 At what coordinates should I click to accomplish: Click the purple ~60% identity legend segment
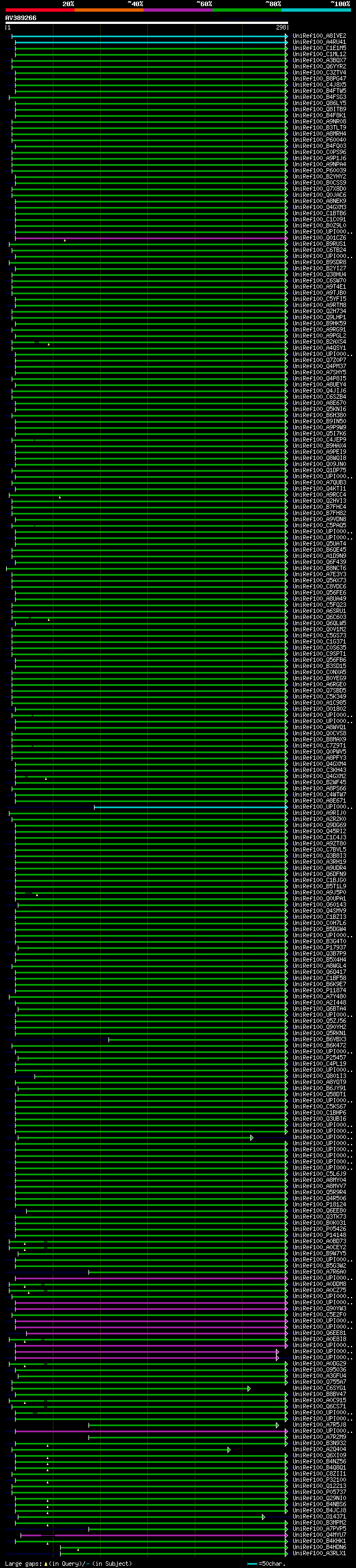(179, 10)
